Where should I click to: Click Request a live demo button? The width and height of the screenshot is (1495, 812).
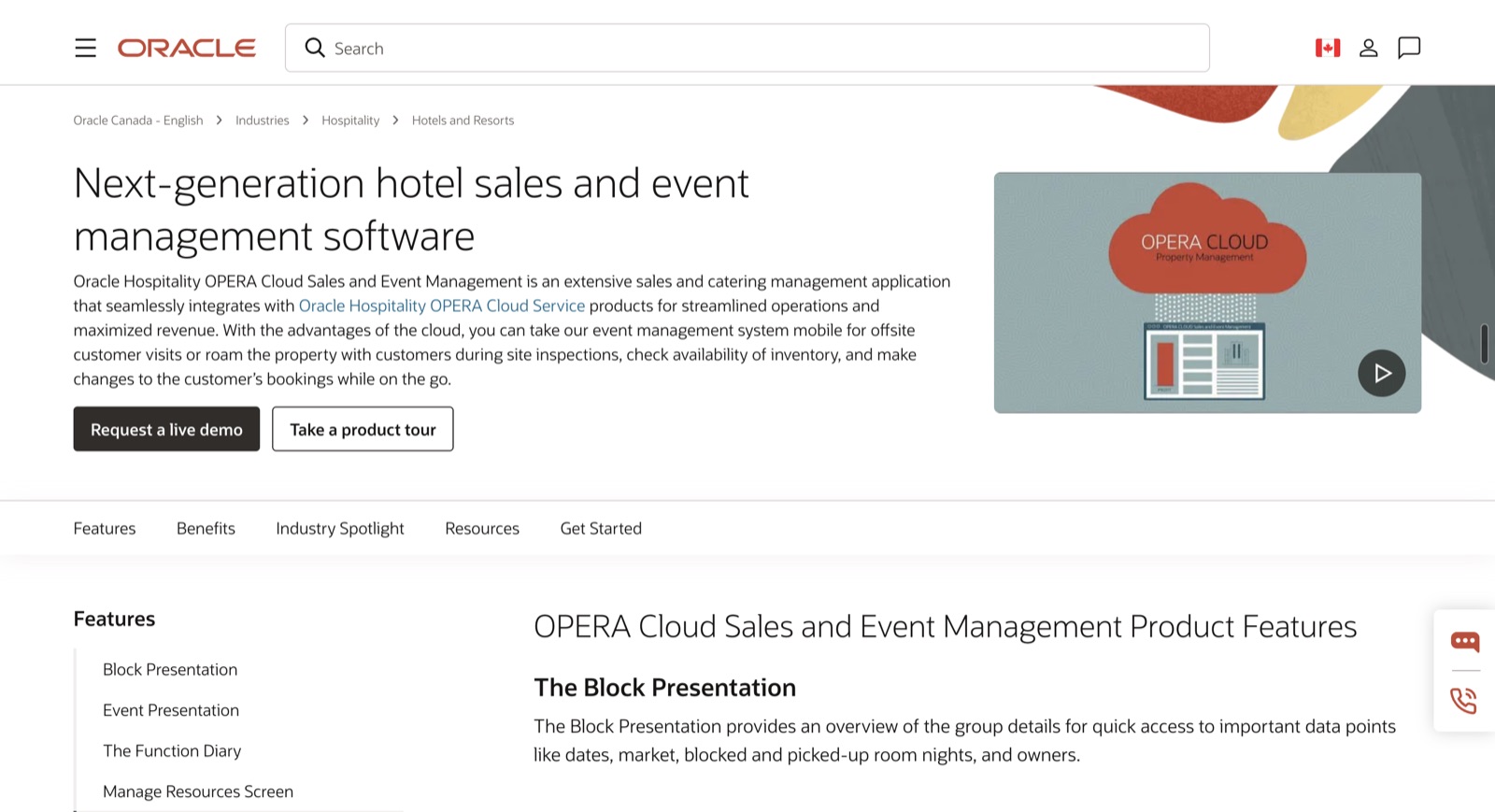click(x=166, y=429)
